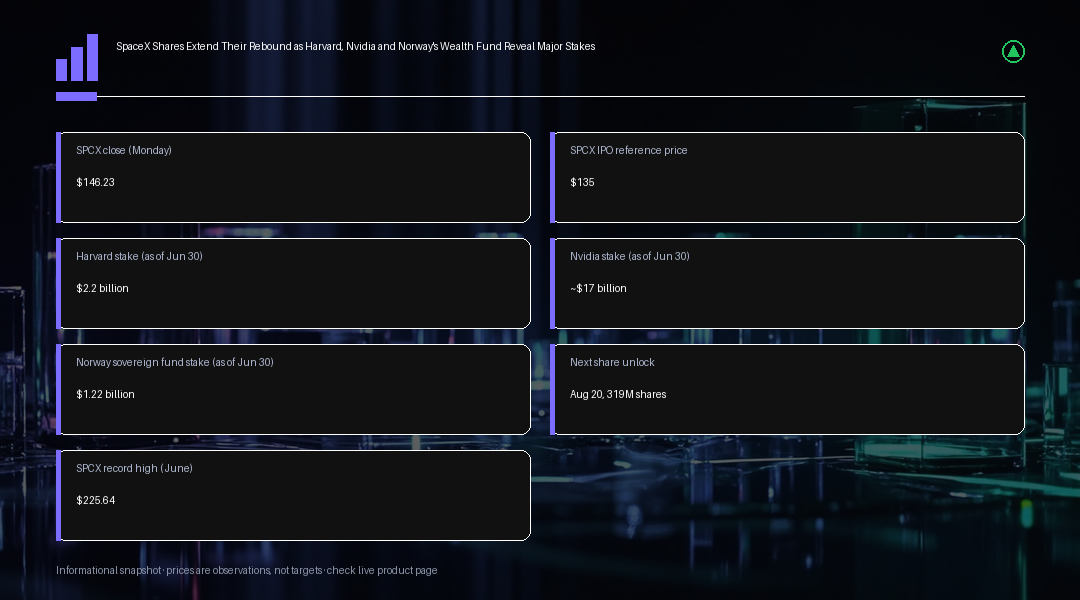
Task: Click the $225.64 record high value
Action: pos(96,501)
